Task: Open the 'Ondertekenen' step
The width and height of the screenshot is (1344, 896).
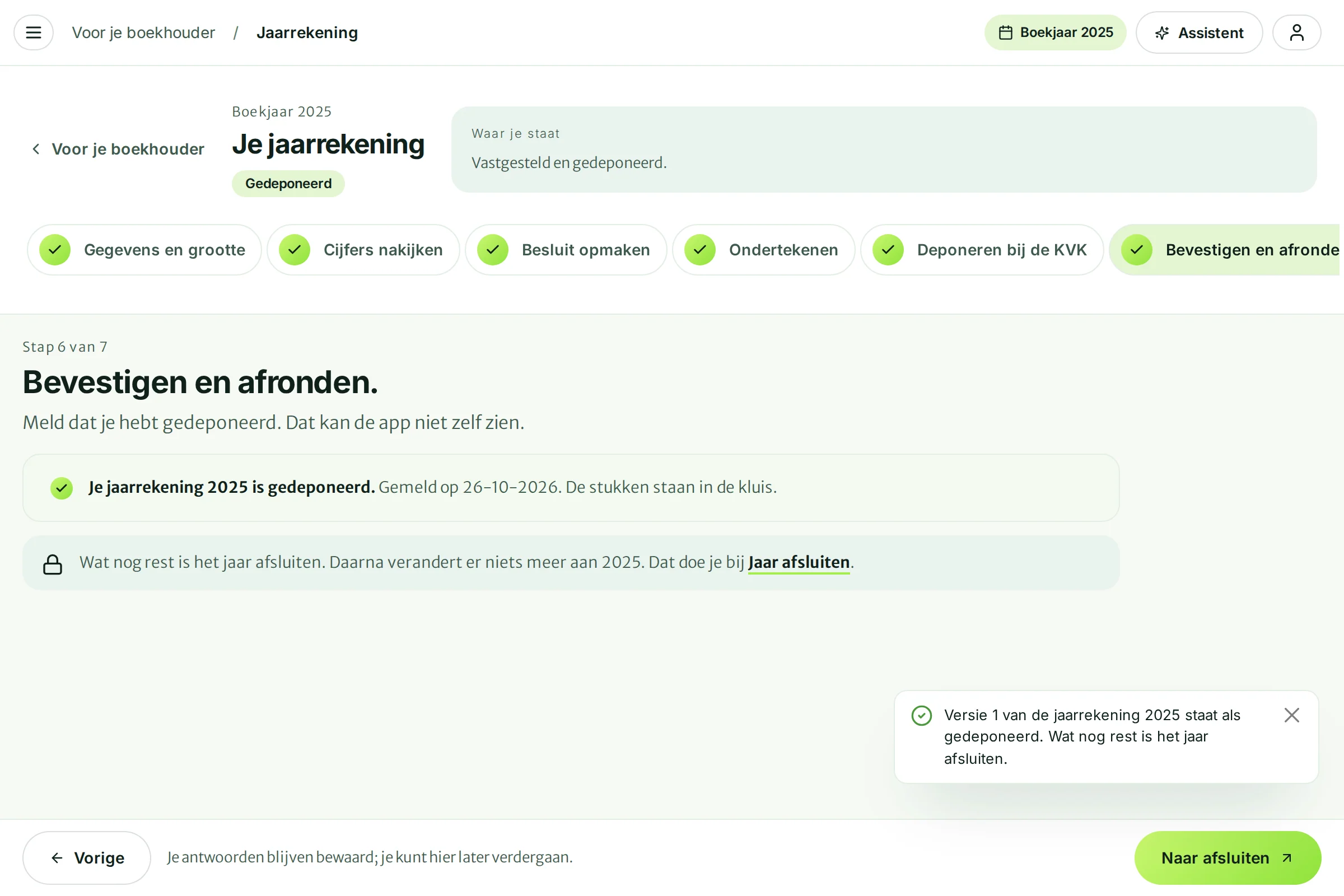Action: pos(763,250)
